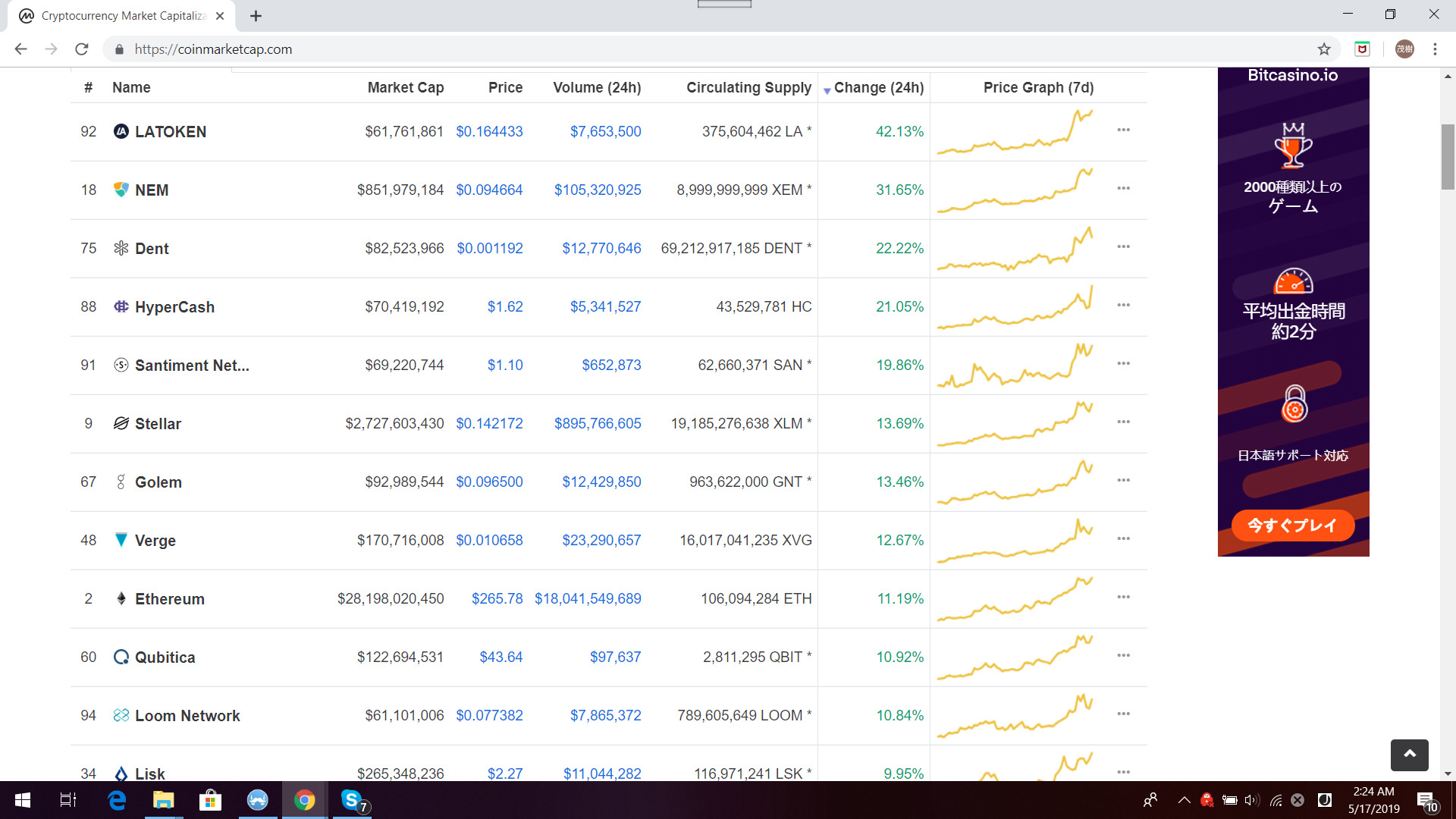Open the Chrome profile avatar
The width and height of the screenshot is (1456, 819).
coord(1404,49)
